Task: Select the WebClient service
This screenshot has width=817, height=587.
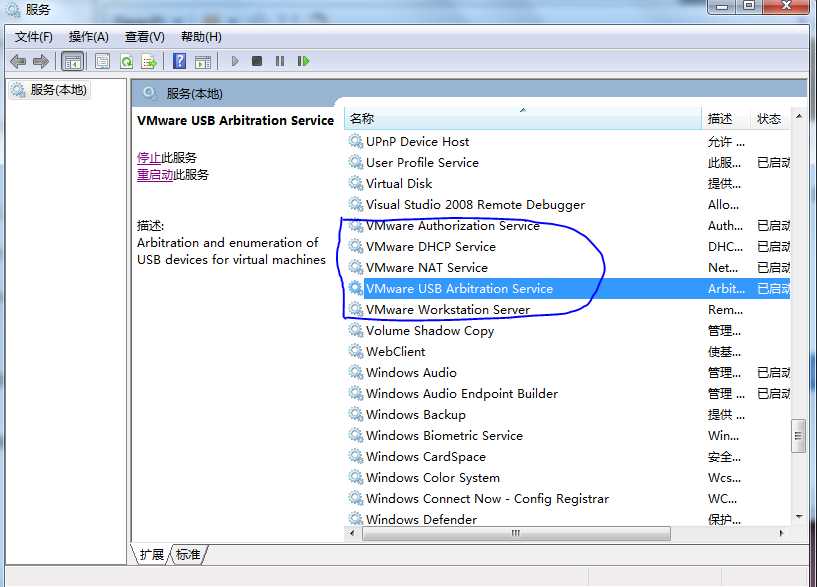Action: tap(567, 352)
